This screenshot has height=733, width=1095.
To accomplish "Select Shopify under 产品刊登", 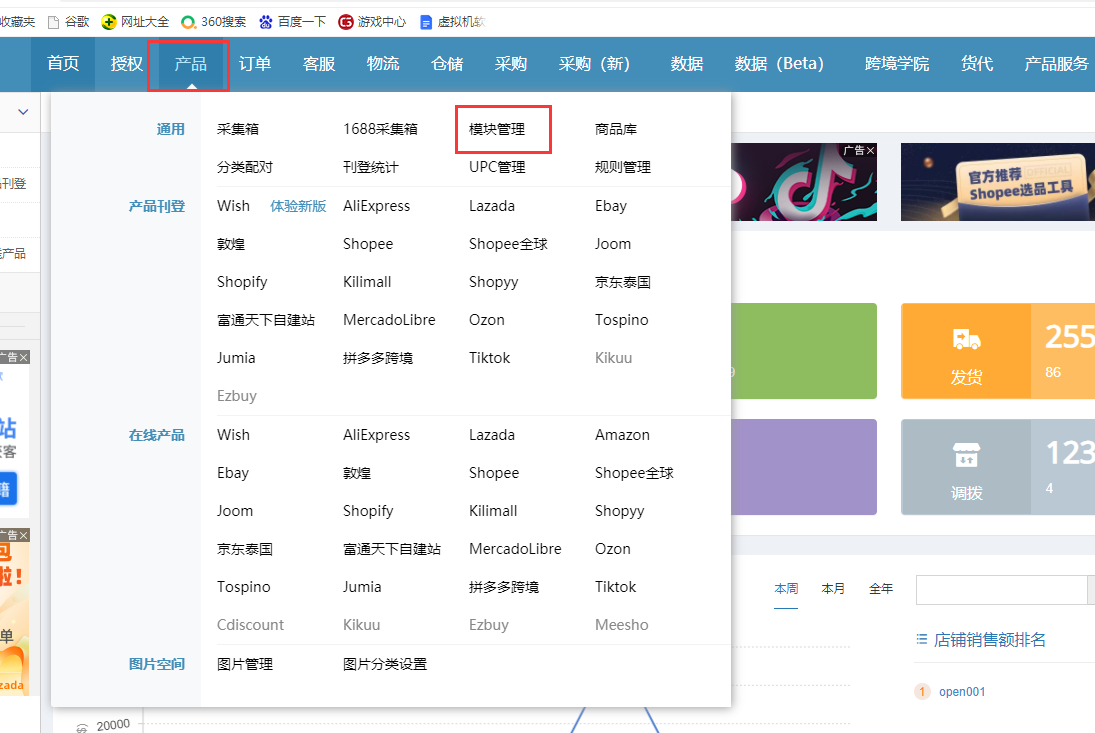I will tap(242, 282).
